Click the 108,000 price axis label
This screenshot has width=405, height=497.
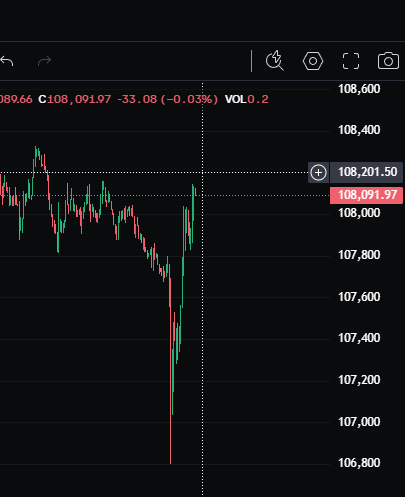tap(359, 213)
